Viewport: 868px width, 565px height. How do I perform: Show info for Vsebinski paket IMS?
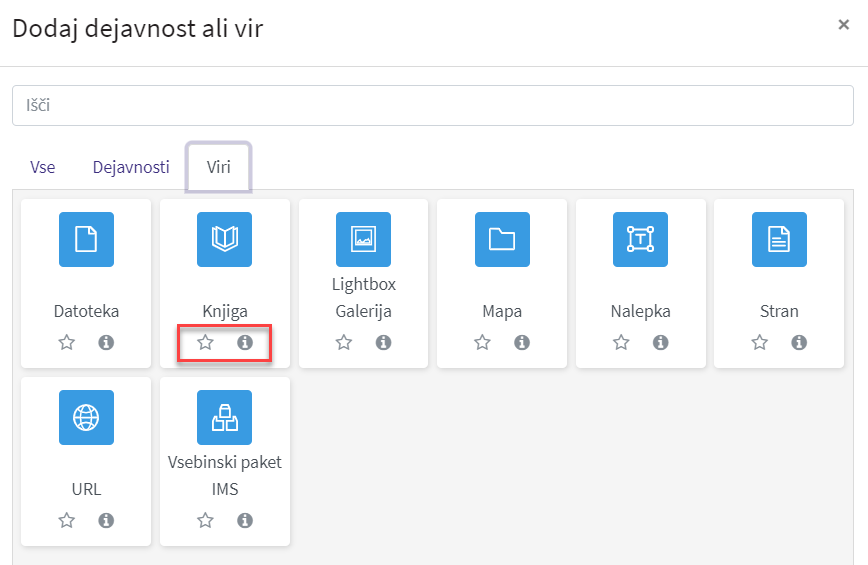click(245, 520)
